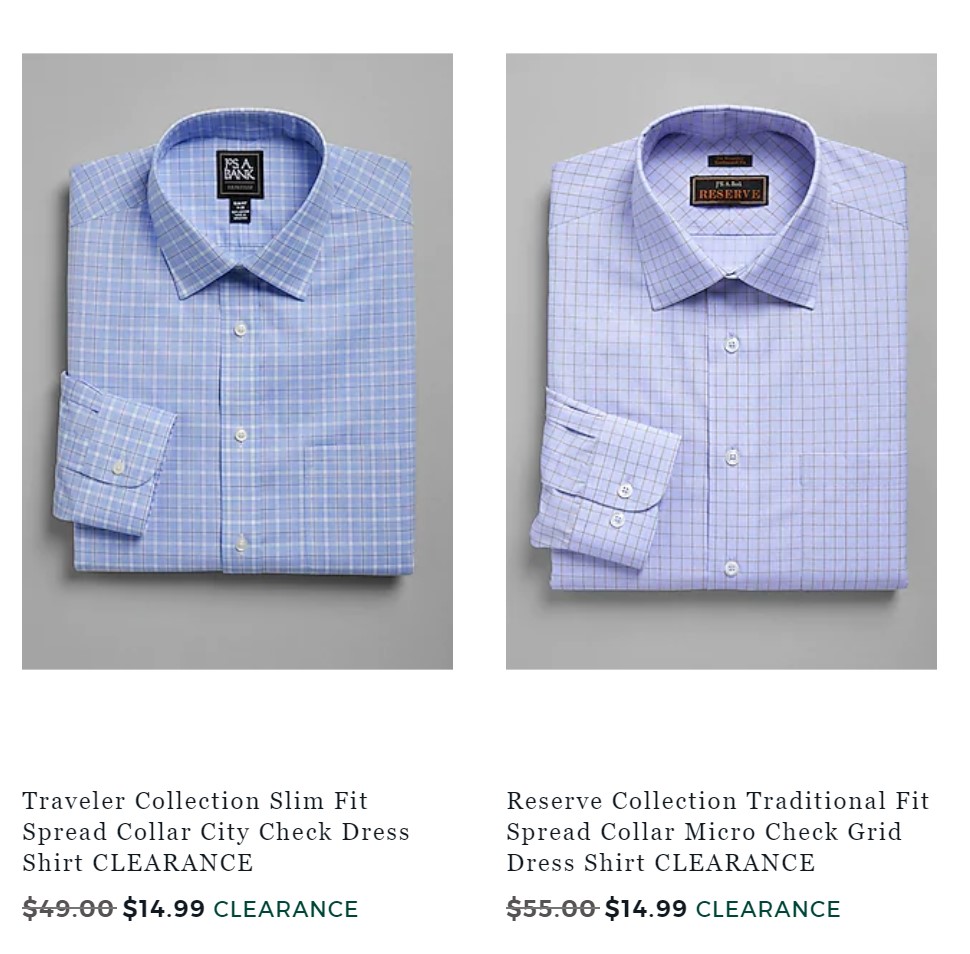970x954 pixels.
Task: Click the cuff button on Traveler shirt sleeve
Action: coord(118,466)
